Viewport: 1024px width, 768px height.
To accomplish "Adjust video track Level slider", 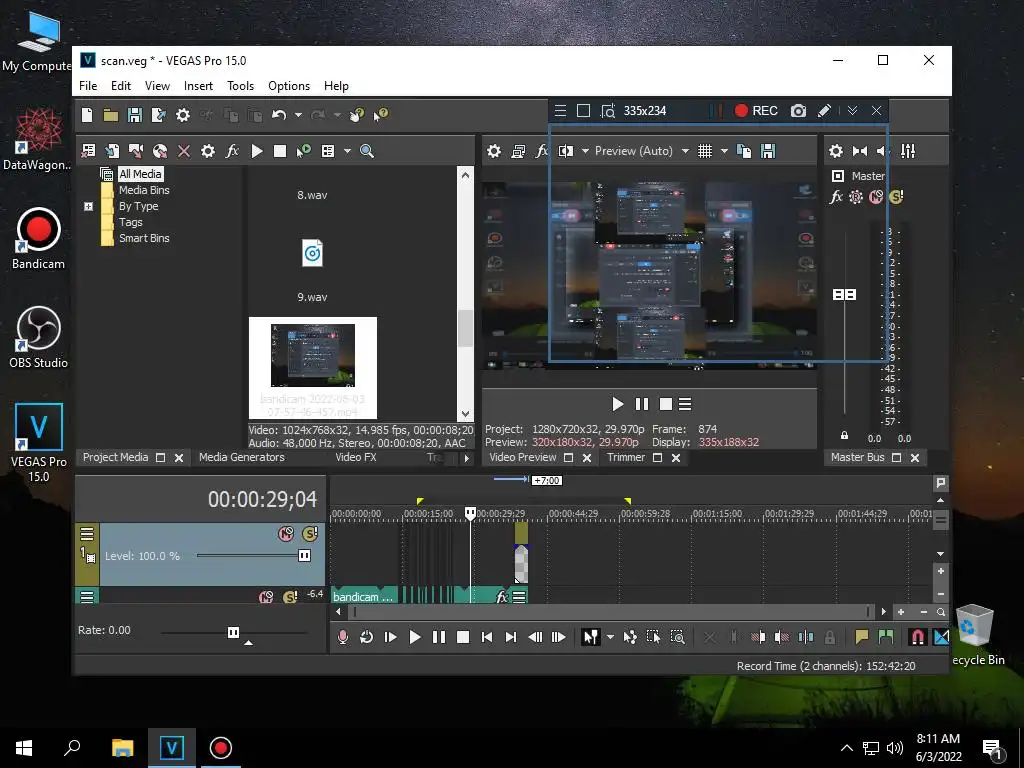I will (x=304, y=556).
